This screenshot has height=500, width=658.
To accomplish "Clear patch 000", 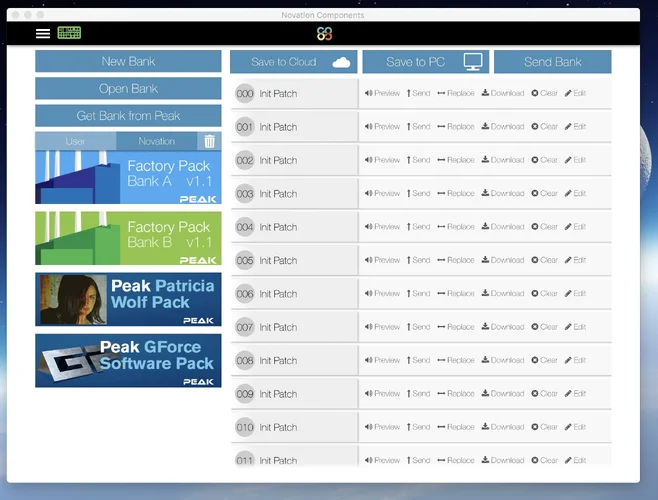I will point(545,93).
